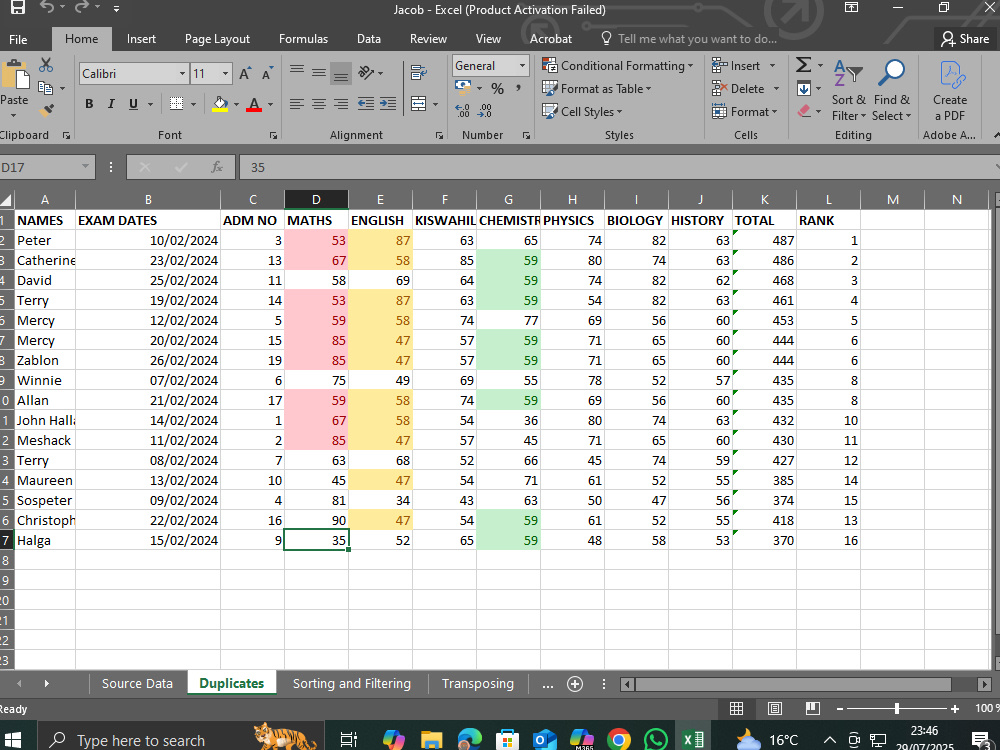Screen dimensions: 1000x750
Task: Apply the red font color A
Action: point(254,104)
